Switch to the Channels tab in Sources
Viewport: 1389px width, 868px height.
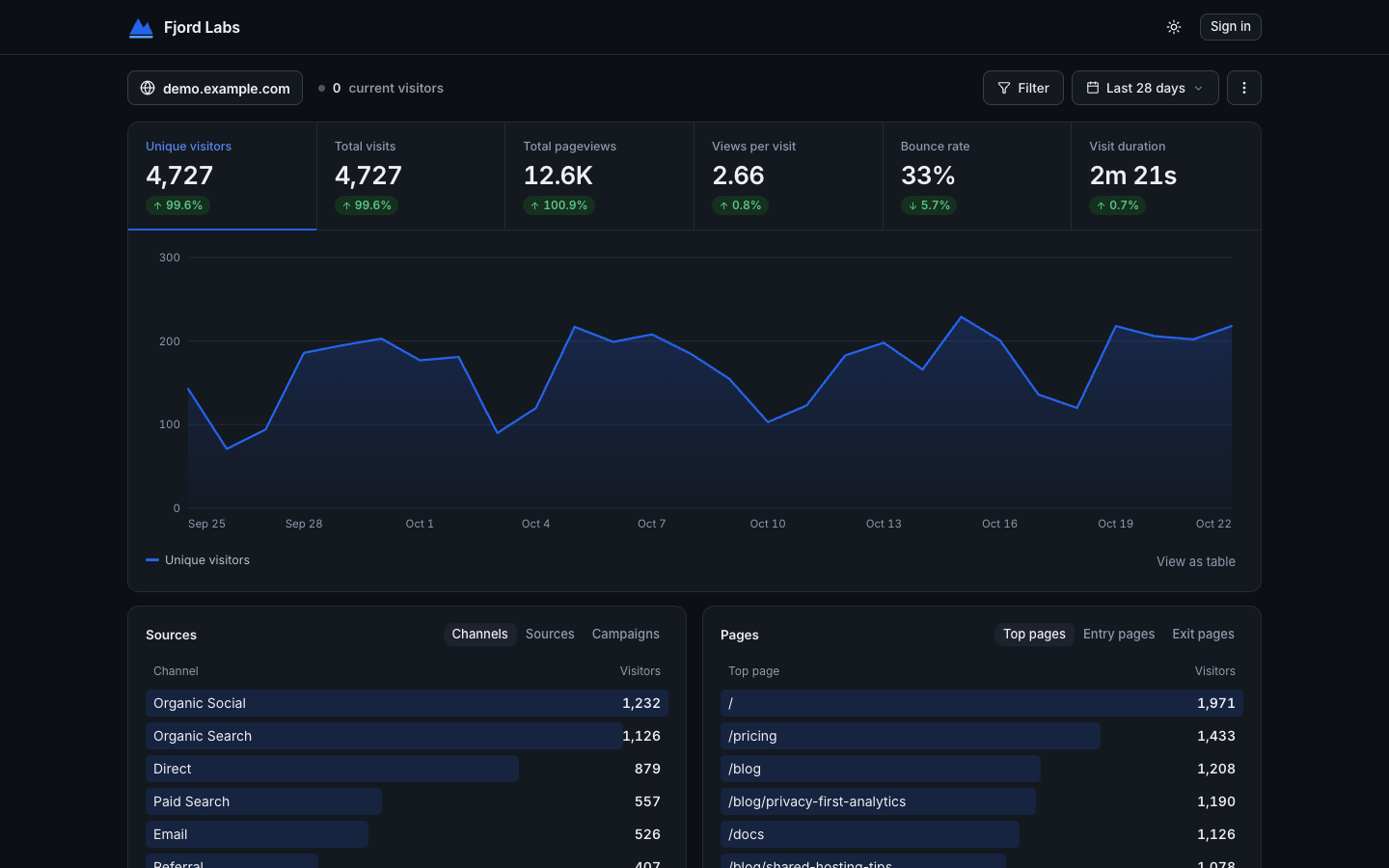(479, 634)
